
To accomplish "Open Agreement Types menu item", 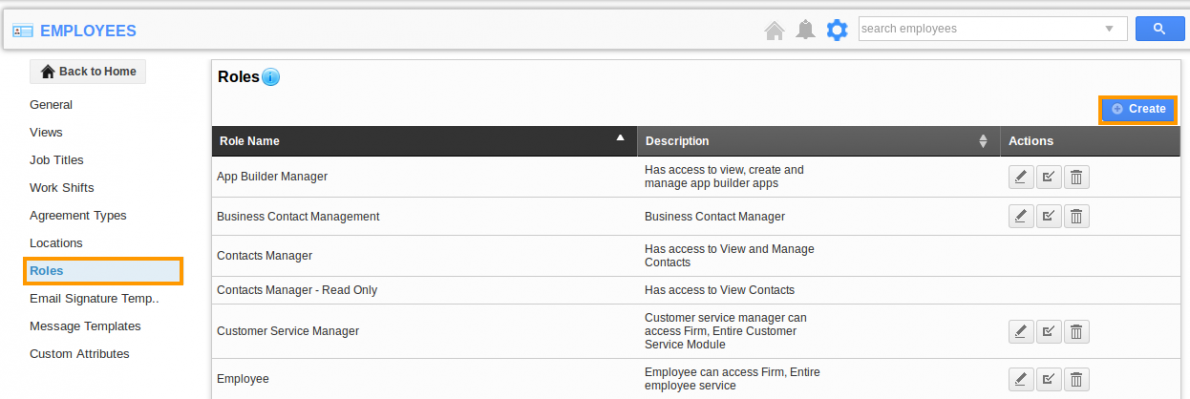I will (78, 215).
